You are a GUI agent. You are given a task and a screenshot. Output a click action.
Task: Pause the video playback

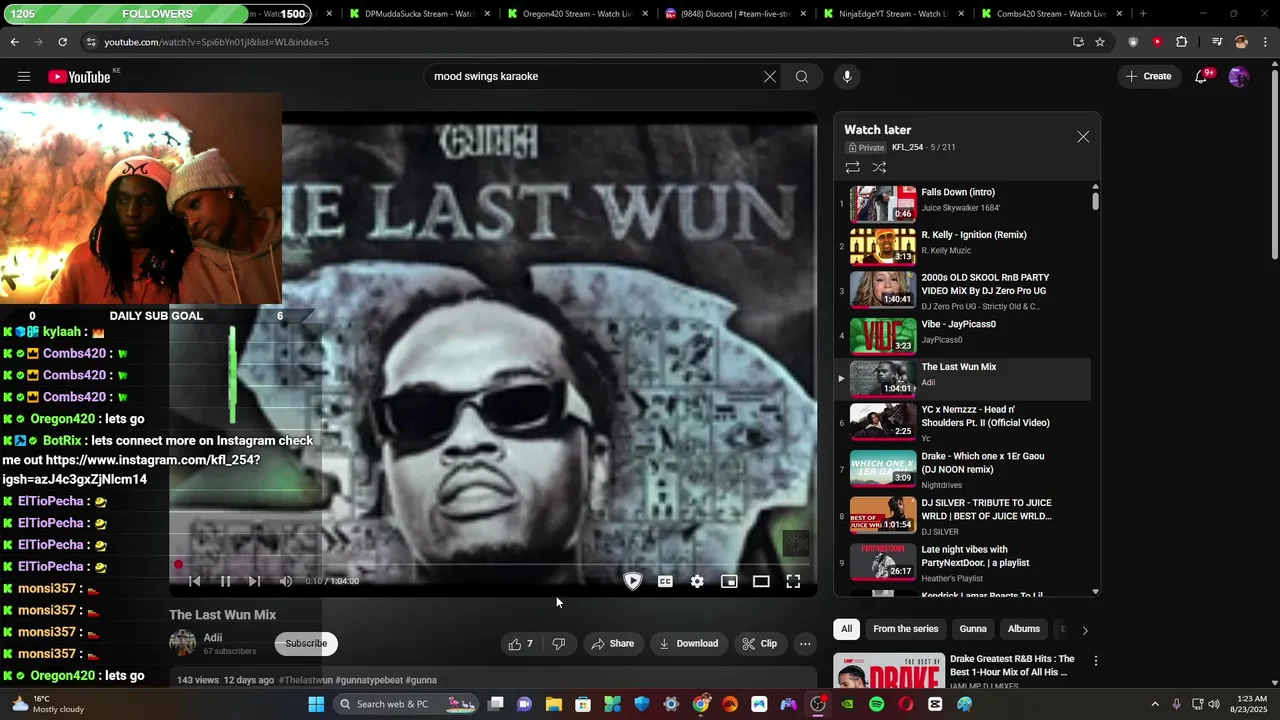[225, 581]
